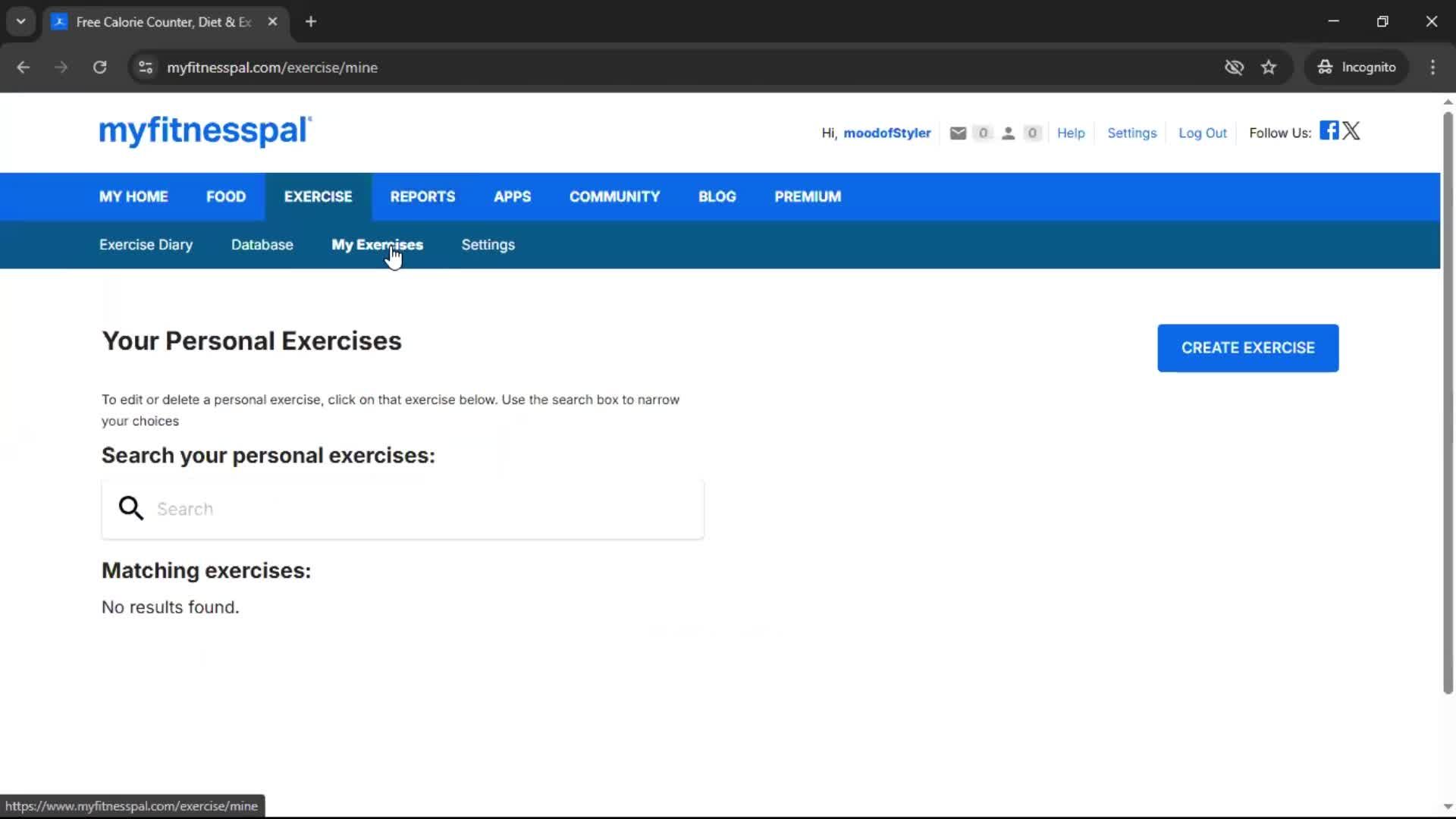Open the exercise Database sub-tab
The height and width of the screenshot is (819, 1456).
pos(262,245)
